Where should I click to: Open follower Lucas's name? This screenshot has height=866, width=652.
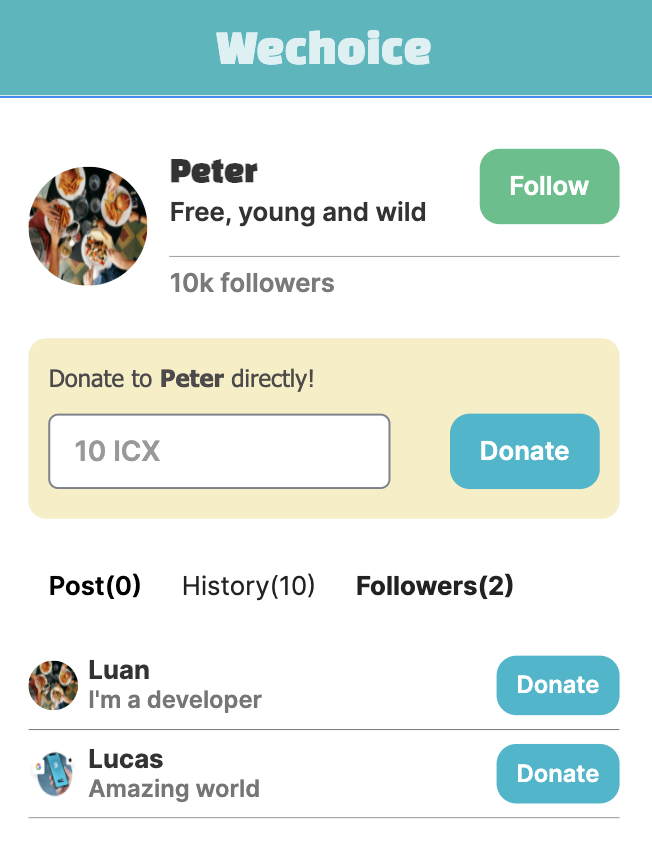pos(126,759)
